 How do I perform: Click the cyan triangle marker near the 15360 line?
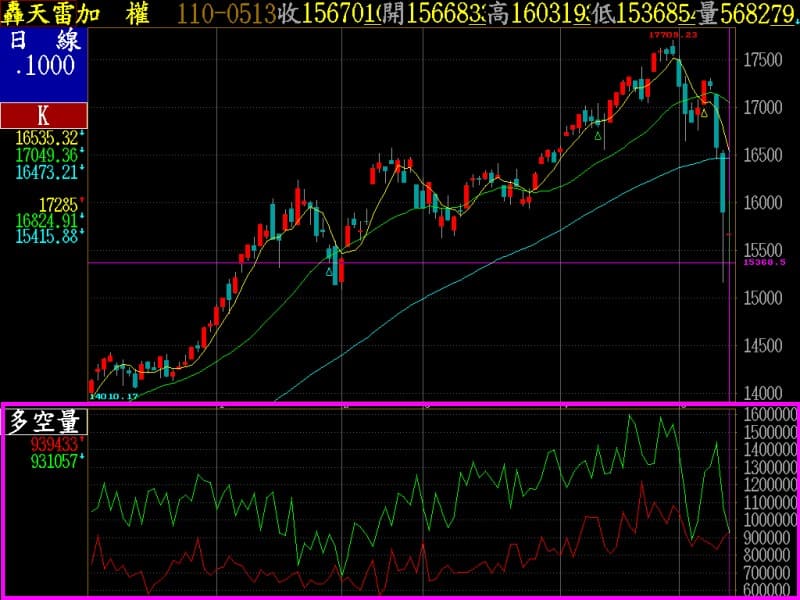329,270
